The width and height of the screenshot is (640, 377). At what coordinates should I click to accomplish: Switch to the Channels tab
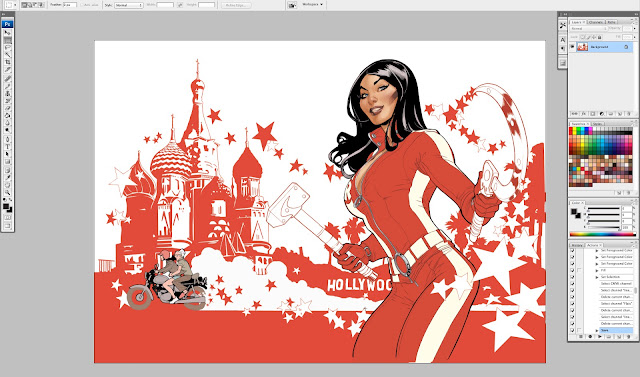coord(596,22)
